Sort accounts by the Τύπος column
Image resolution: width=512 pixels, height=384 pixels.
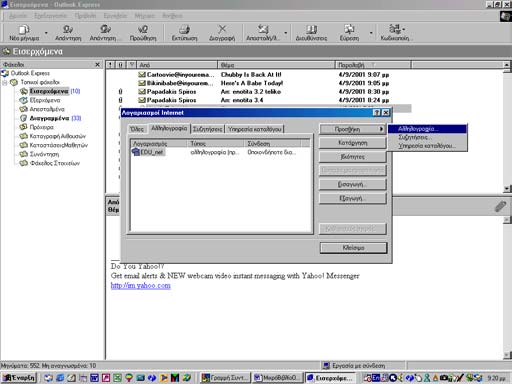coord(216,144)
